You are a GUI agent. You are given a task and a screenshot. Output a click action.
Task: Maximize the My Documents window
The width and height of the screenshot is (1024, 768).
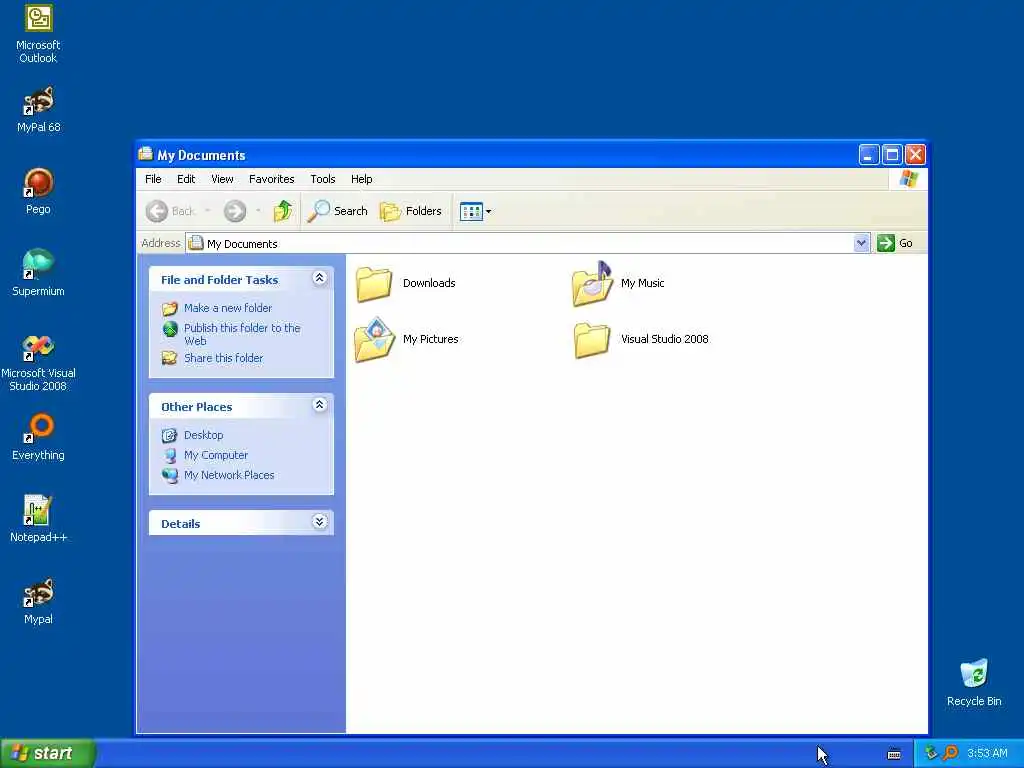891,155
